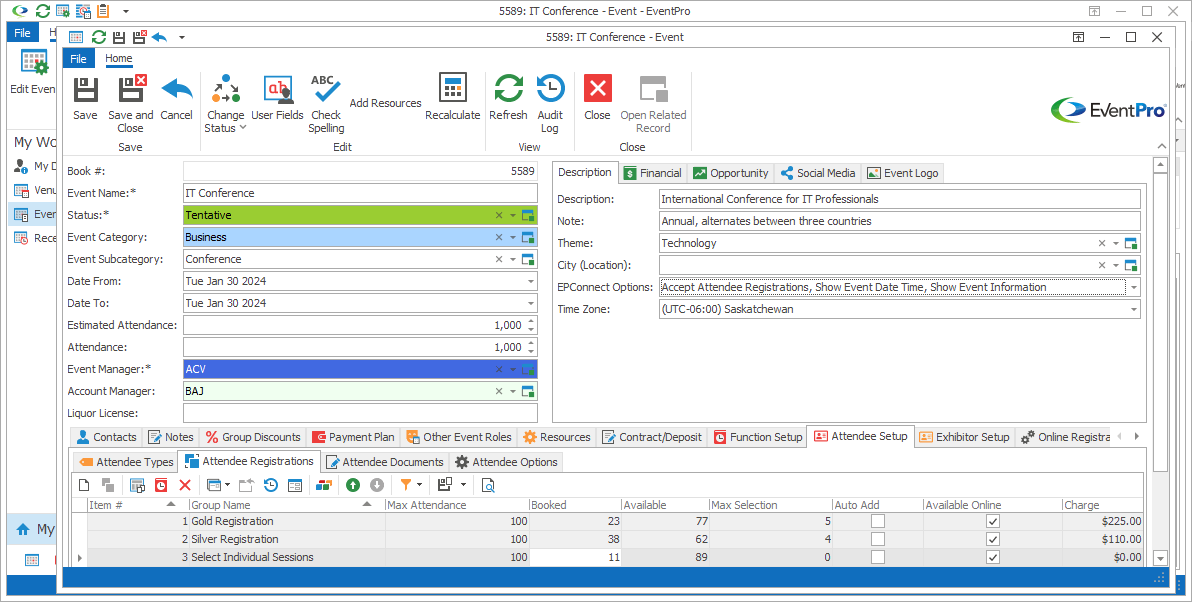Clear the Event Manager field with X
Viewport: 1192px width, 602px height.
[x=499, y=369]
